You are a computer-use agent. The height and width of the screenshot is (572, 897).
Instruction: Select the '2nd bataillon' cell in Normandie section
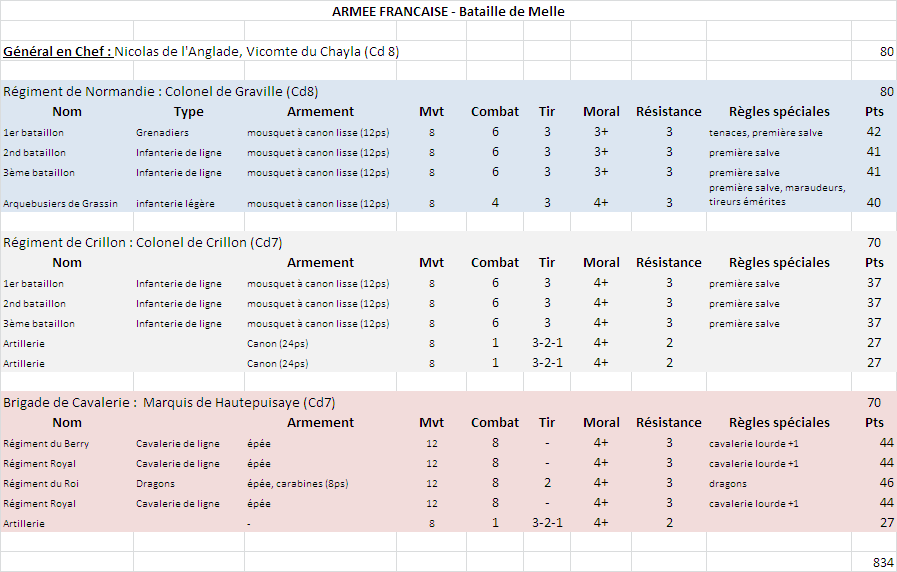click(x=34, y=153)
